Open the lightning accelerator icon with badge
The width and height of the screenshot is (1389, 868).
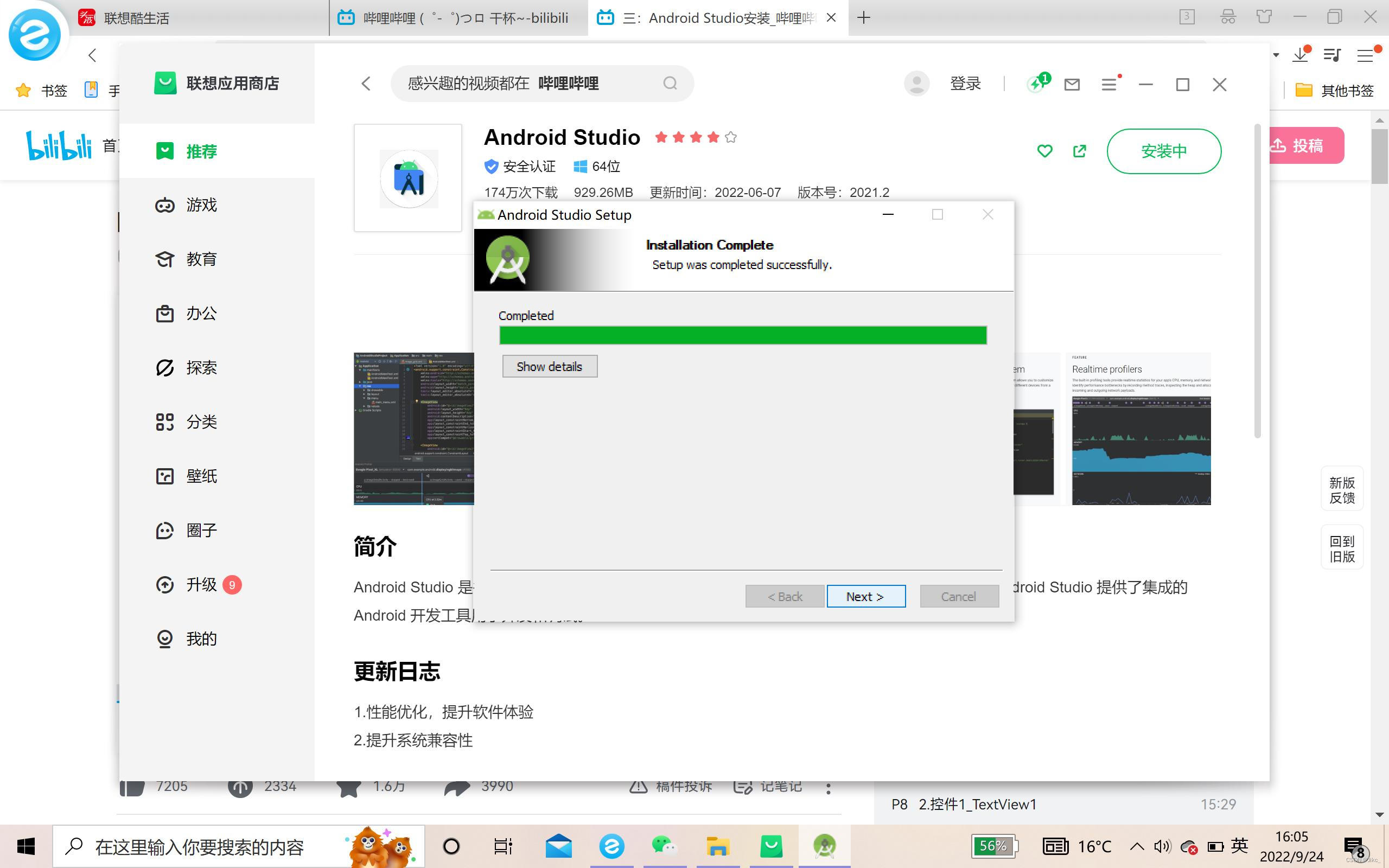[1038, 83]
